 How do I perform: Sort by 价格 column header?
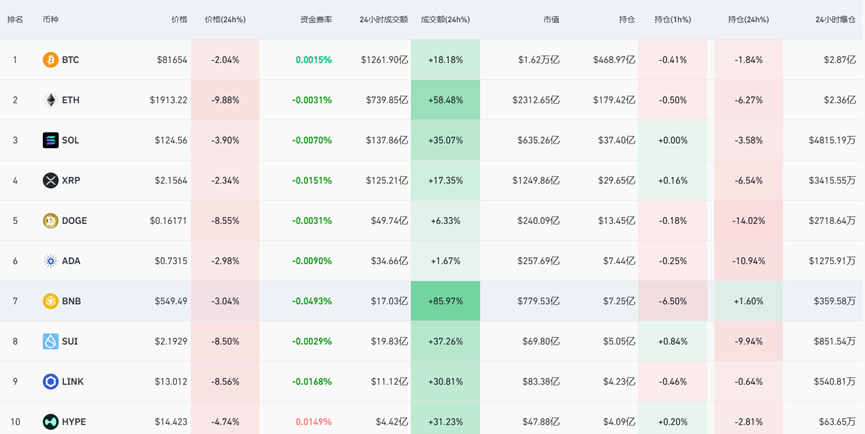tap(179, 19)
